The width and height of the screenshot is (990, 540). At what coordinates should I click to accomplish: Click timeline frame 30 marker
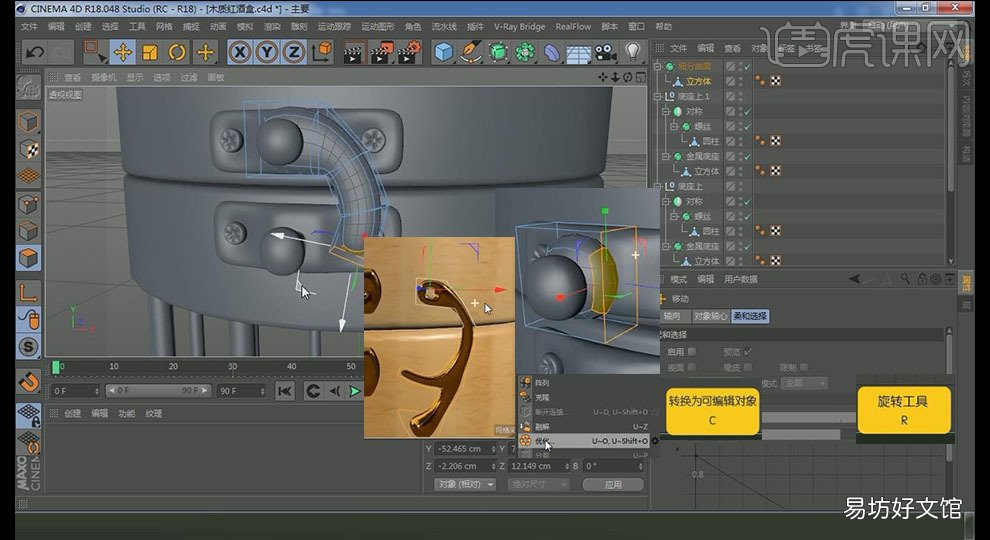click(x=232, y=366)
